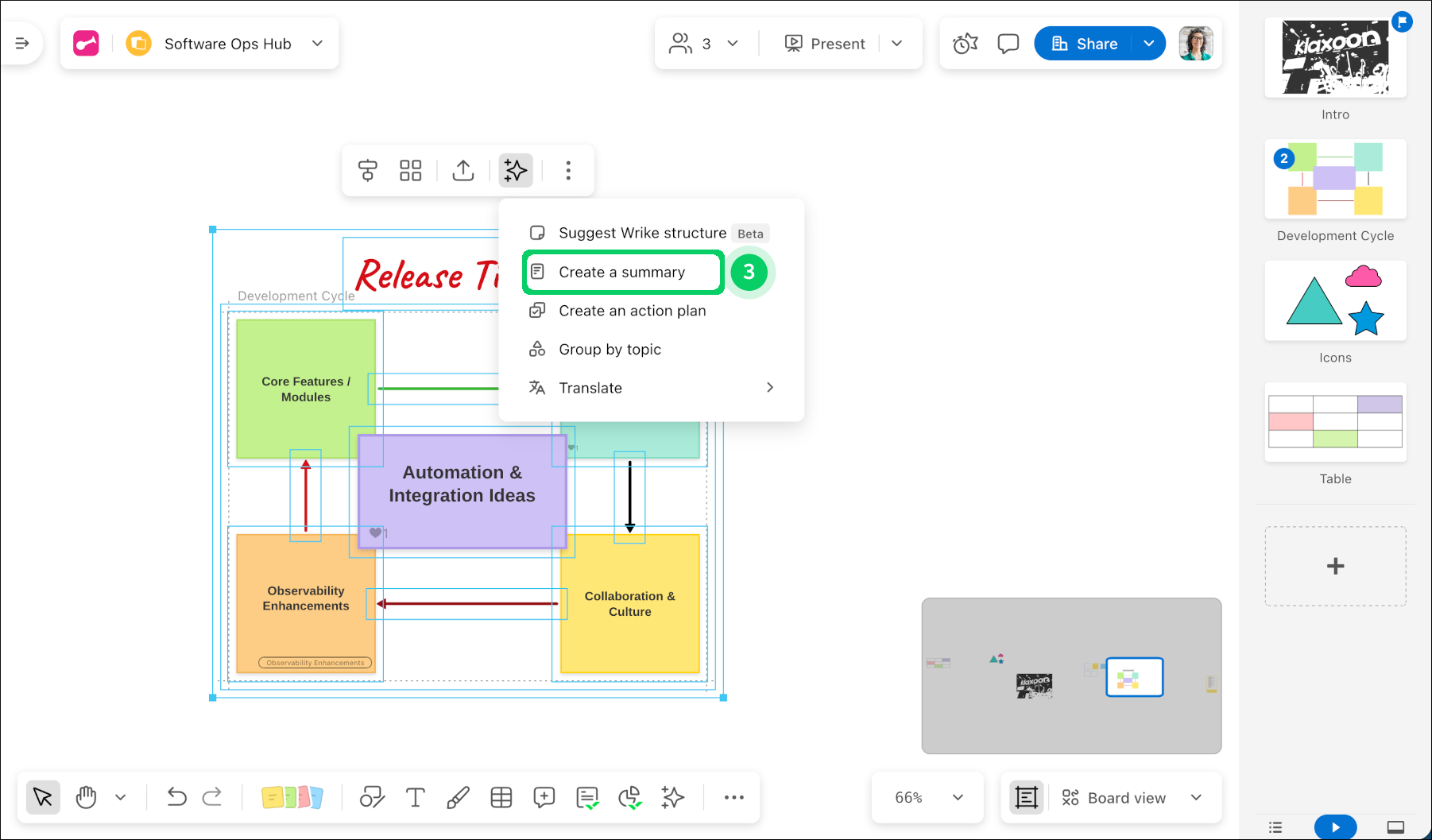Screen dimensions: 1432x840
Task: Select the hand pan tool
Action: click(86, 797)
